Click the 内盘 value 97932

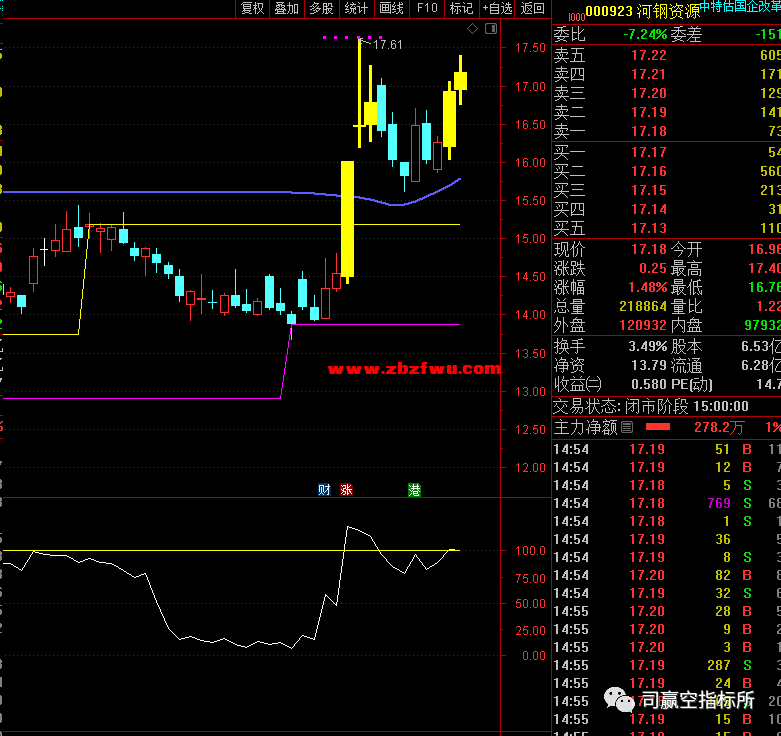point(762,325)
